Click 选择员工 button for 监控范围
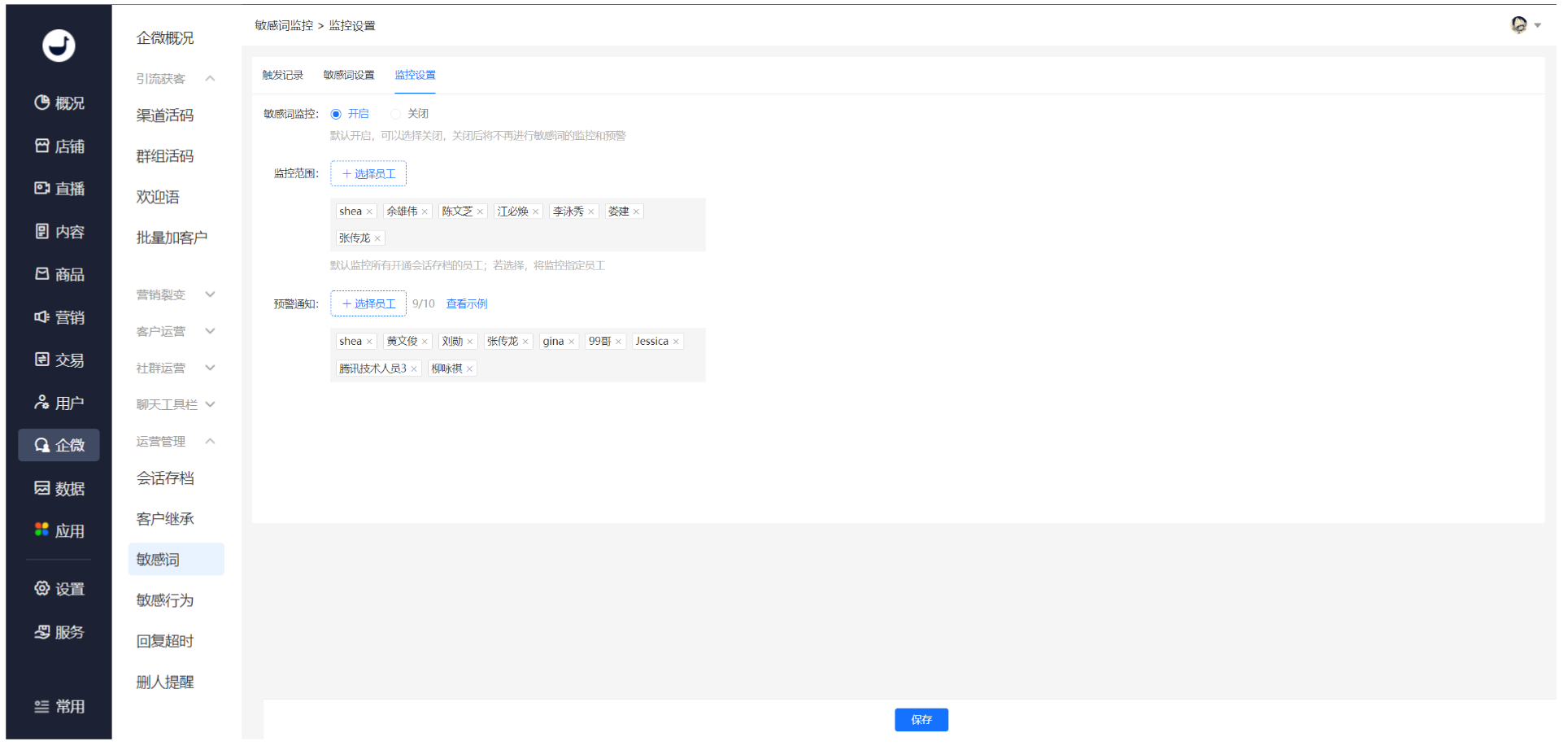1568x750 pixels. point(368,173)
